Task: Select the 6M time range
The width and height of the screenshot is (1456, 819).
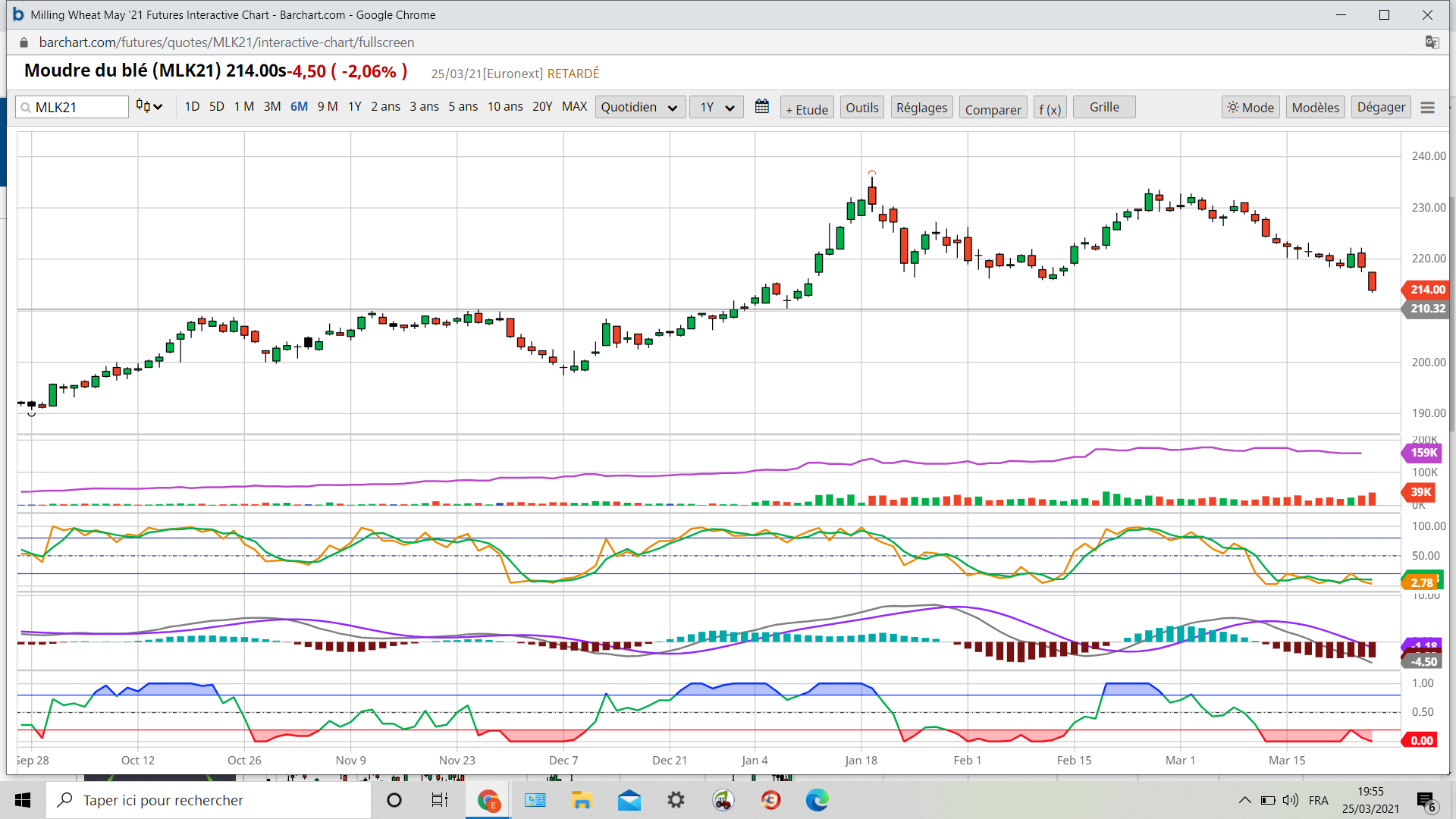Action: coord(299,107)
